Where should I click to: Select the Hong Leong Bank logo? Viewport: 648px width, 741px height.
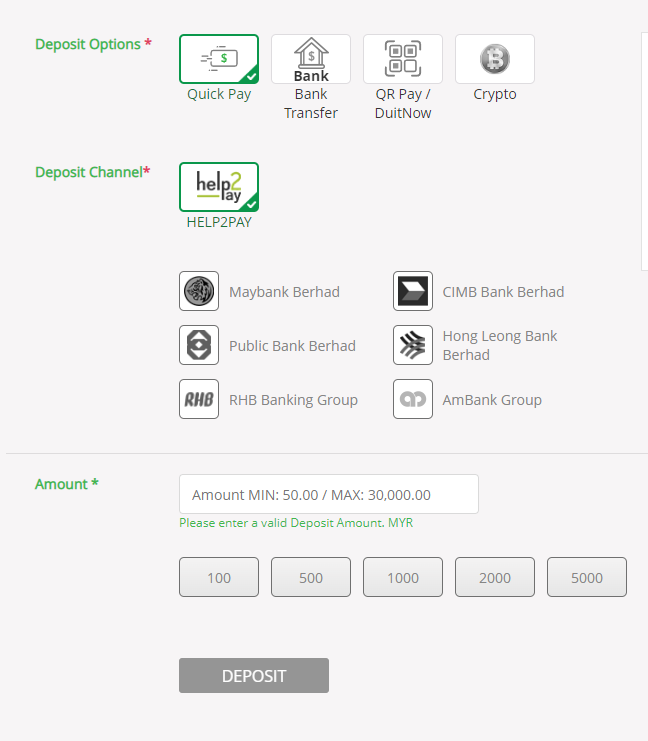click(x=413, y=345)
